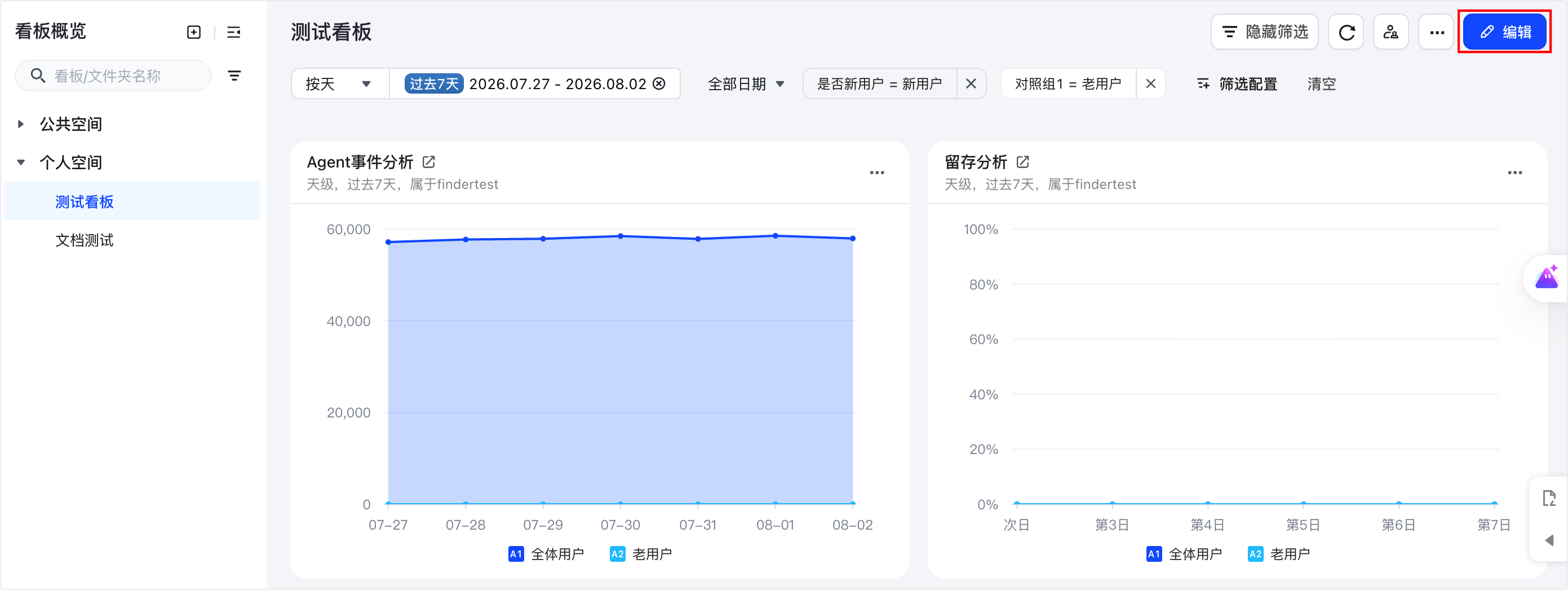The width and height of the screenshot is (1568, 590).
Task: Open Agent事件分析 in new window icon
Action: coord(428,162)
